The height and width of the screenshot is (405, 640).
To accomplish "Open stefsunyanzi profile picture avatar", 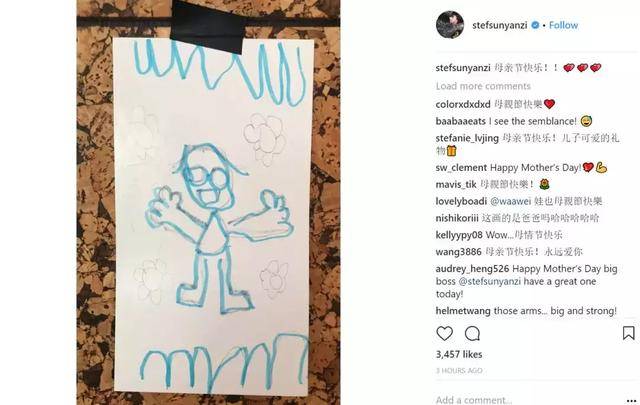I will (450, 24).
